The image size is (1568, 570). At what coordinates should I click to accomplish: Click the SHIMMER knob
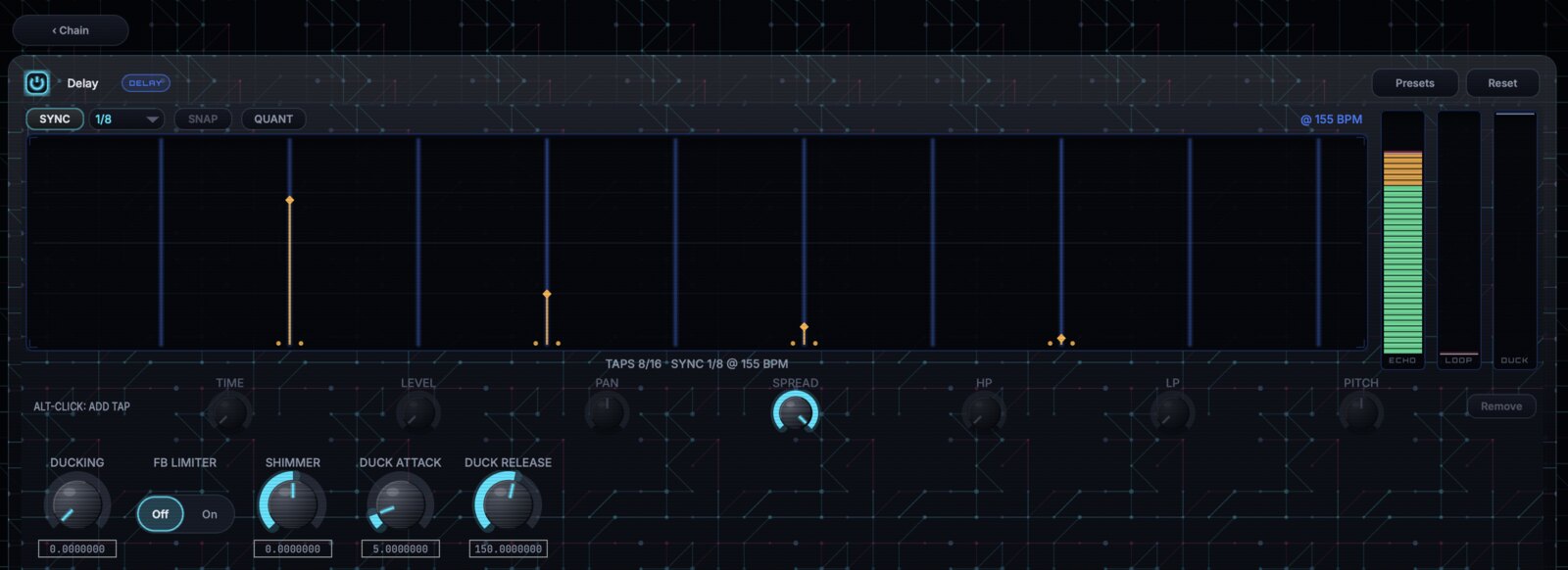pyautogui.click(x=292, y=504)
